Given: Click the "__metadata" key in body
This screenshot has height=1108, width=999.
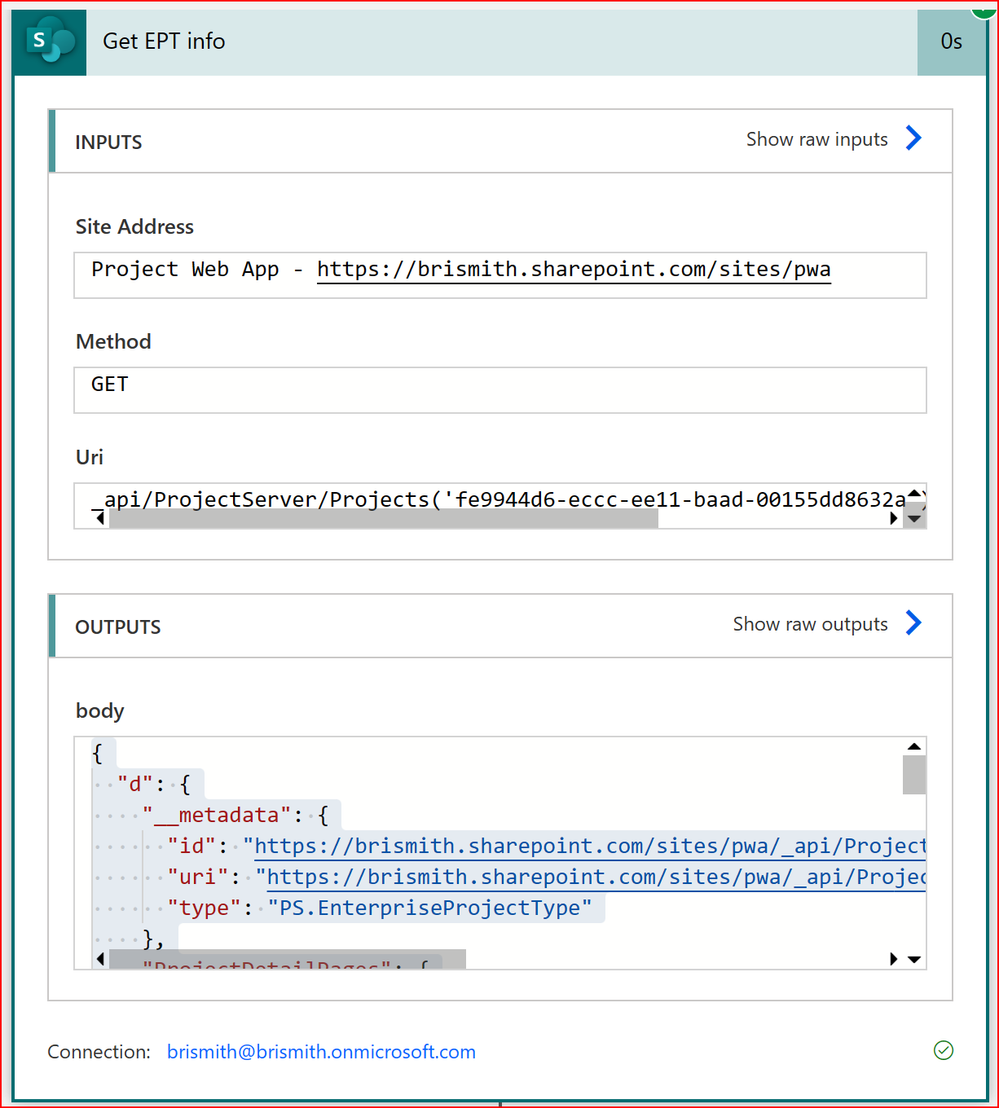Looking at the screenshot, I should pyautogui.click(x=217, y=815).
